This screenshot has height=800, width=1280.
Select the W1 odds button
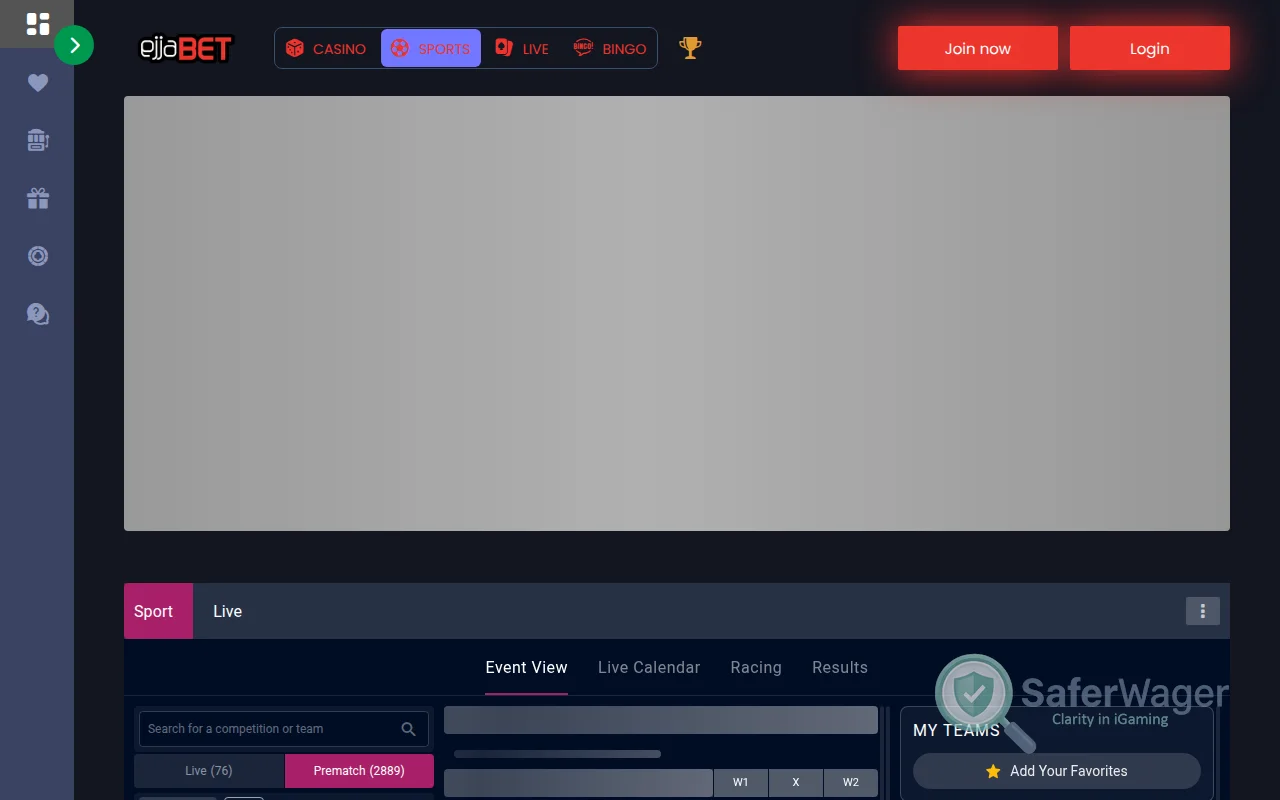(740, 782)
